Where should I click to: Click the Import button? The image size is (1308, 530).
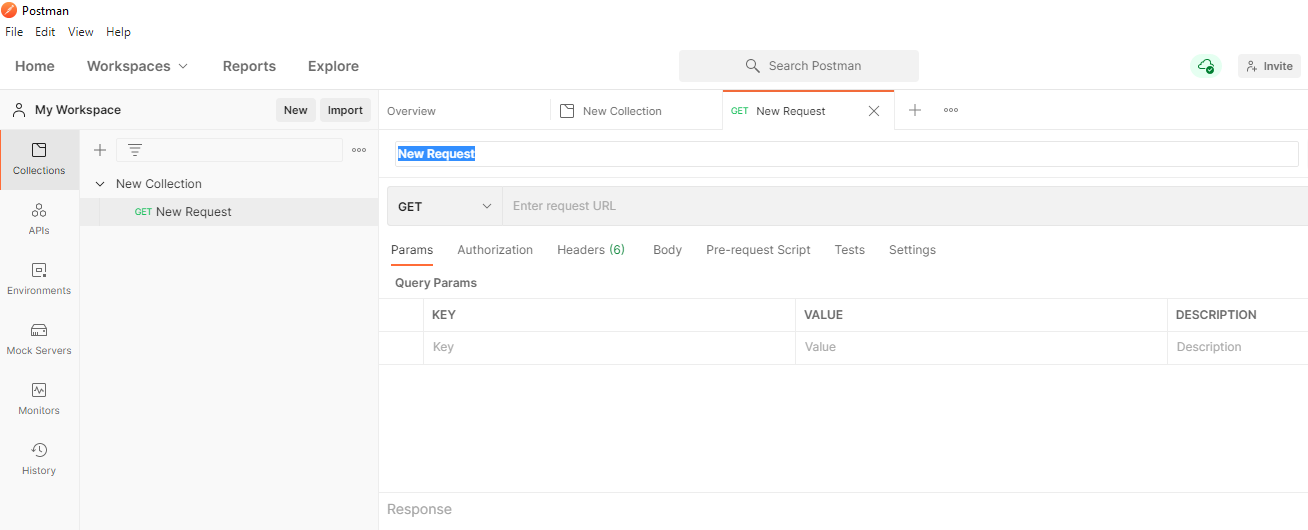click(x=345, y=110)
